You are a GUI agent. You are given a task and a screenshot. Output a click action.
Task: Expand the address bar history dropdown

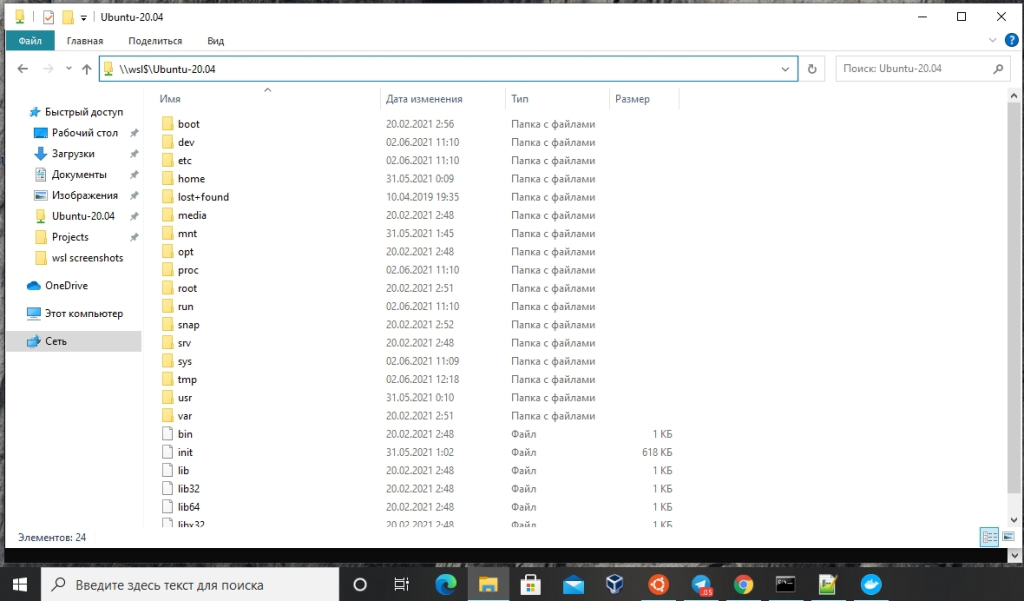click(785, 69)
